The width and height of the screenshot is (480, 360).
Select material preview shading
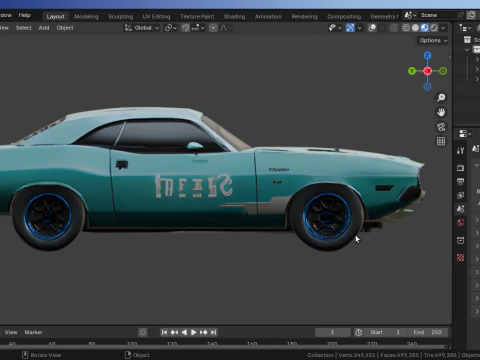point(424,28)
